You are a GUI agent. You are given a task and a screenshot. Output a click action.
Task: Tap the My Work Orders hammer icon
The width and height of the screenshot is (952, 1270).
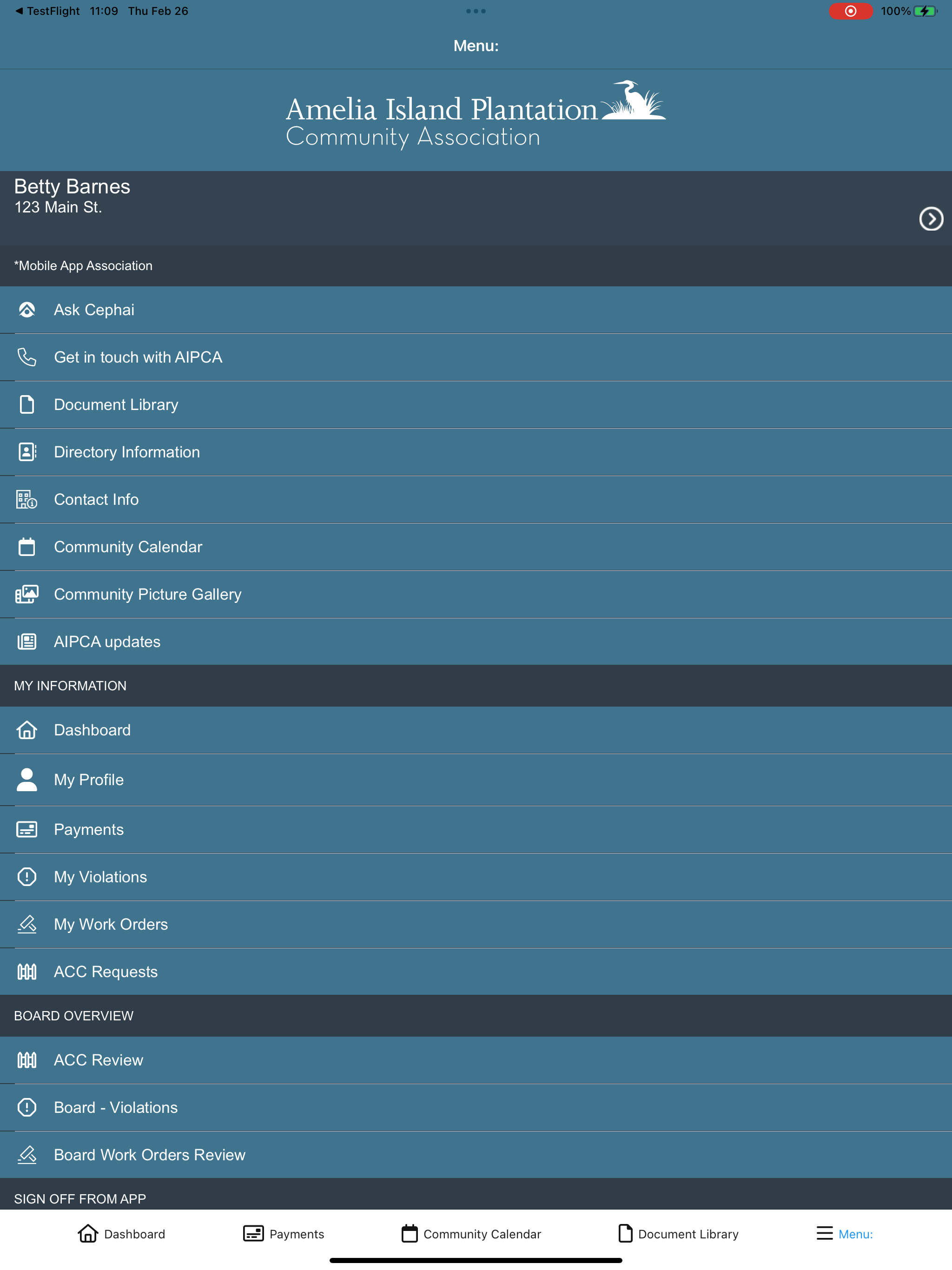(x=27, y=924)
